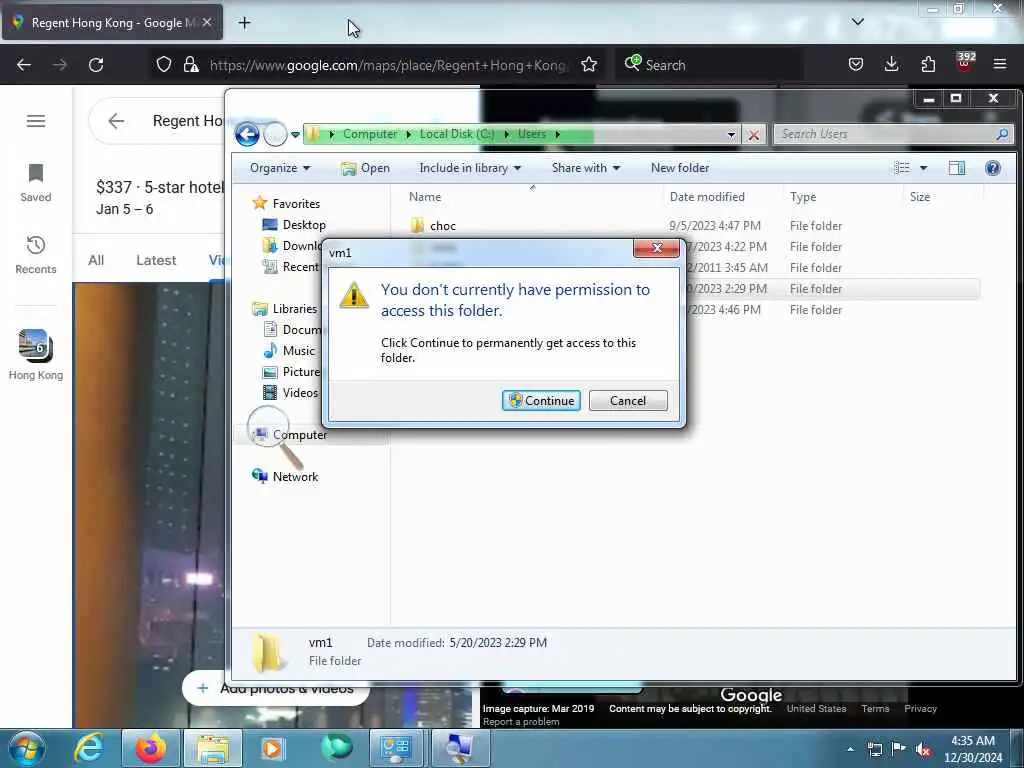Go back in the Explorer window

(x=247, y=135)
